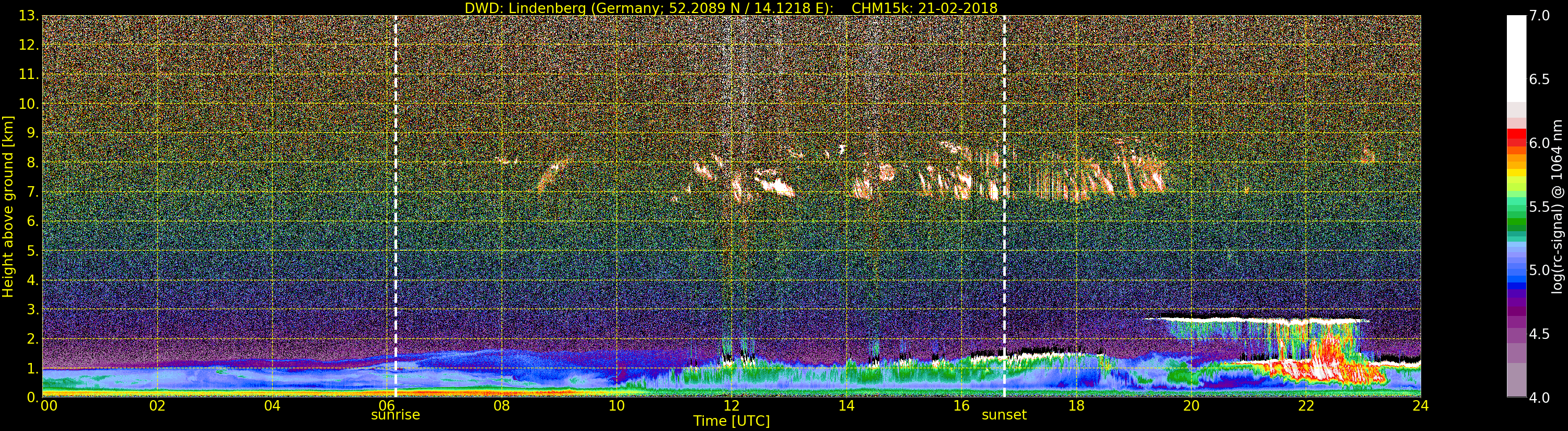
Task: Click the colorbar tick value 7.0
Action: coord(1540,15)
